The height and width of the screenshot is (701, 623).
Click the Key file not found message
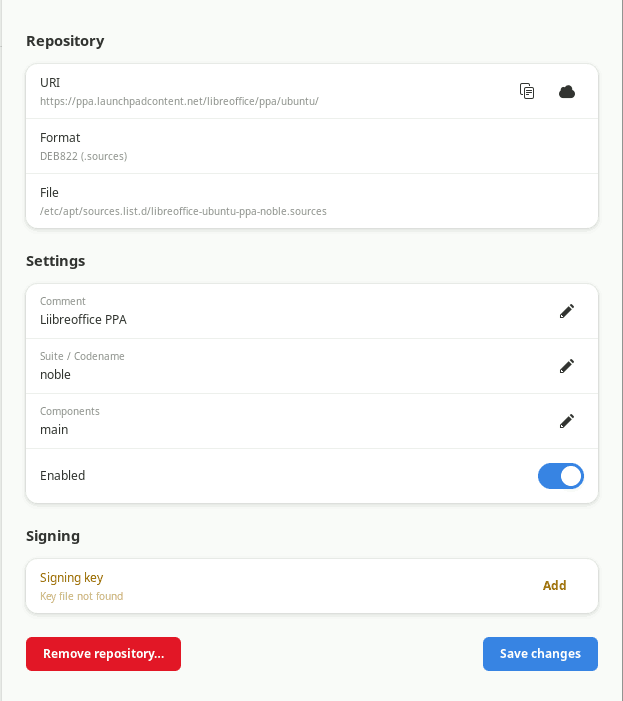81,596
